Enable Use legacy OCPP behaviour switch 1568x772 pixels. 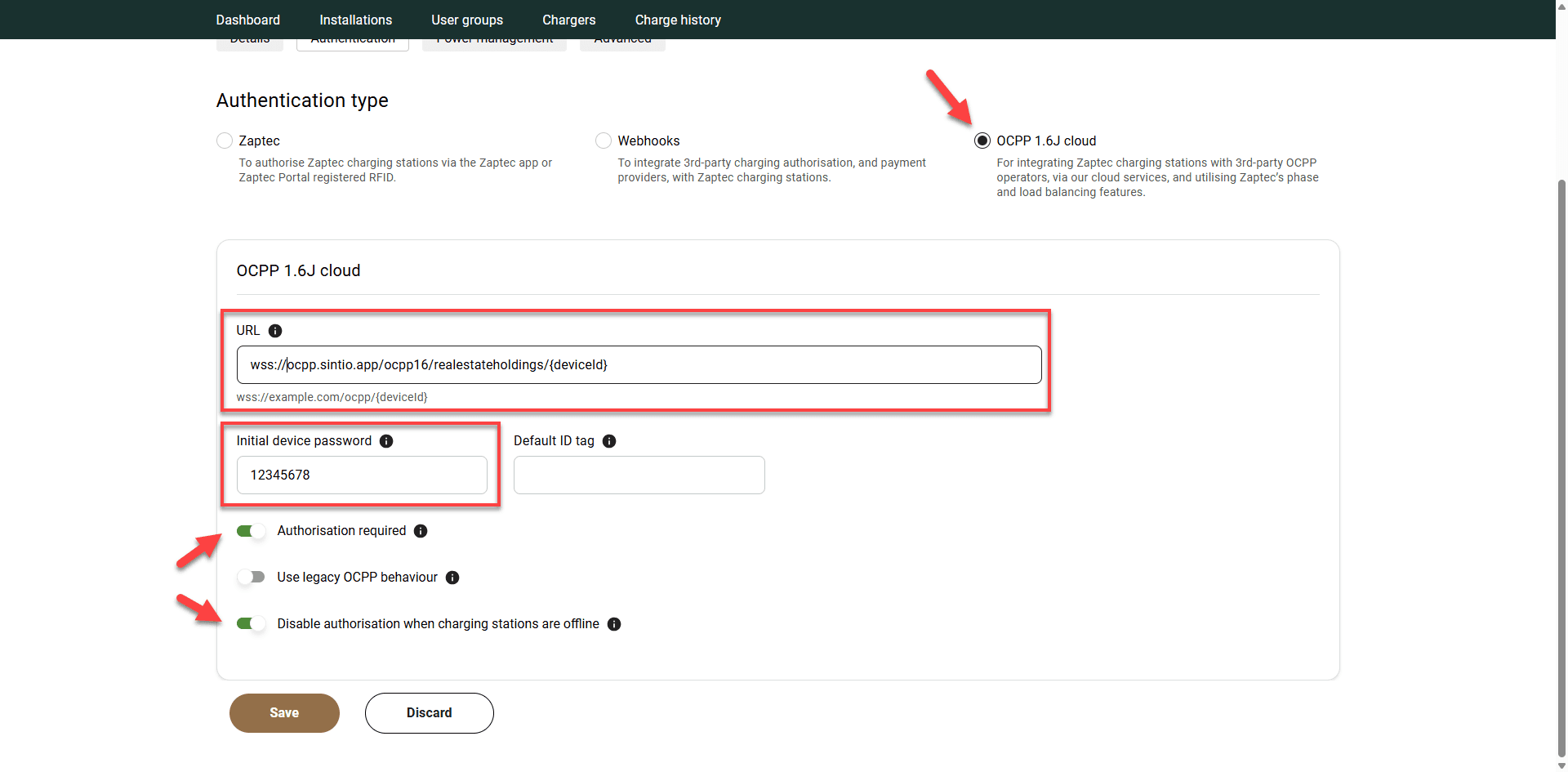point(251,578)
